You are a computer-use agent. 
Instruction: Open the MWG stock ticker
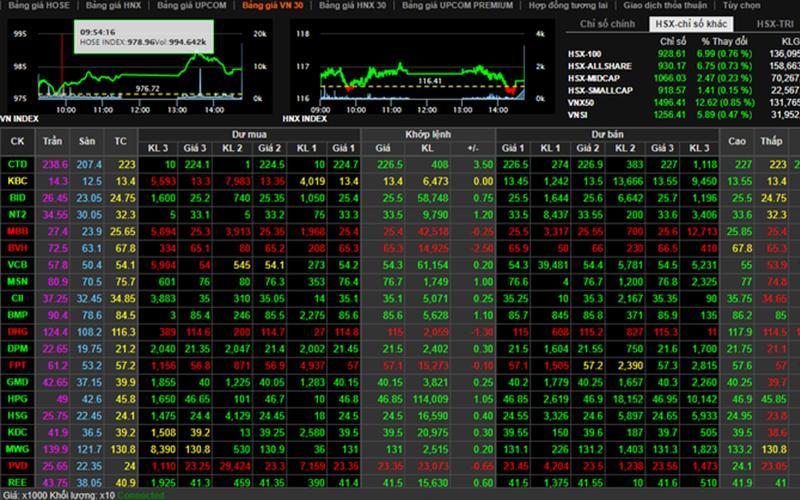[x=17, y=450]
